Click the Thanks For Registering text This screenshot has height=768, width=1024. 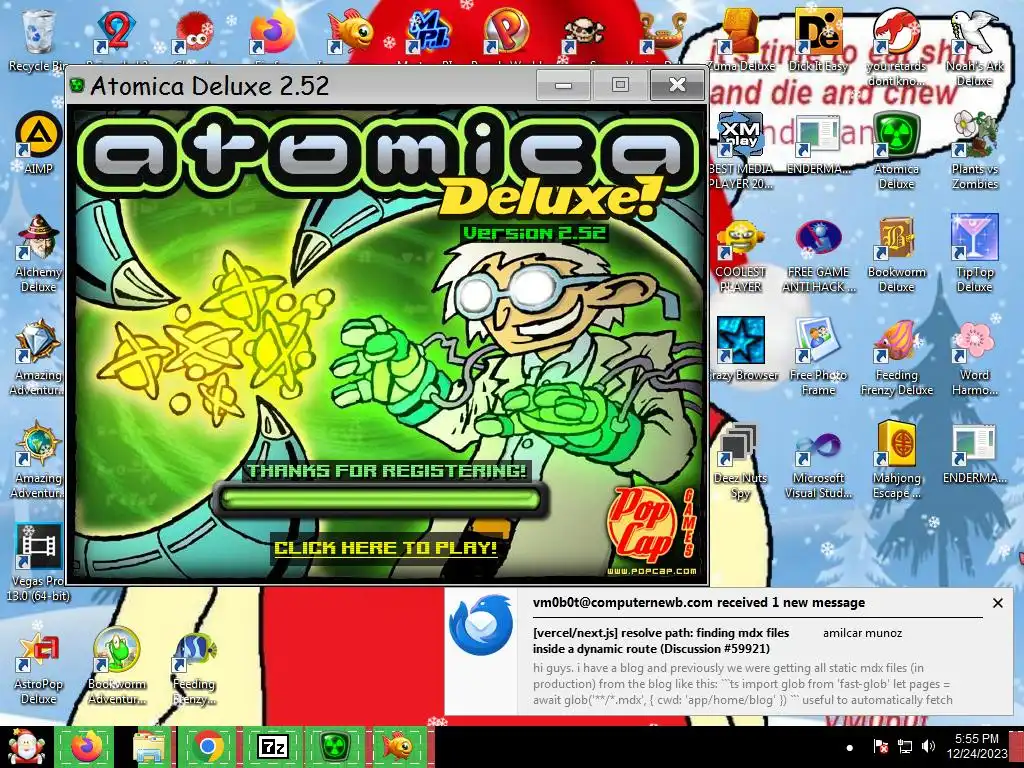[387, 470]
